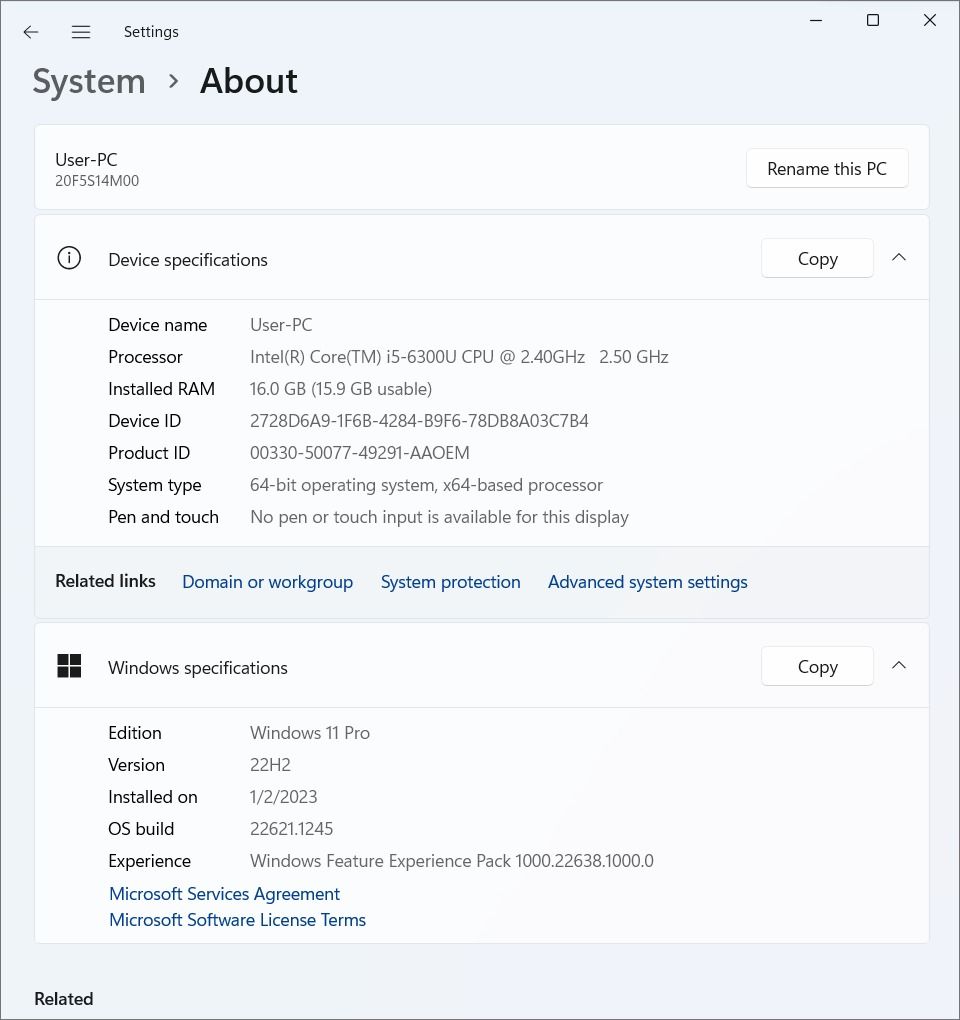Open Microsoft Software License Terms link

237,920
